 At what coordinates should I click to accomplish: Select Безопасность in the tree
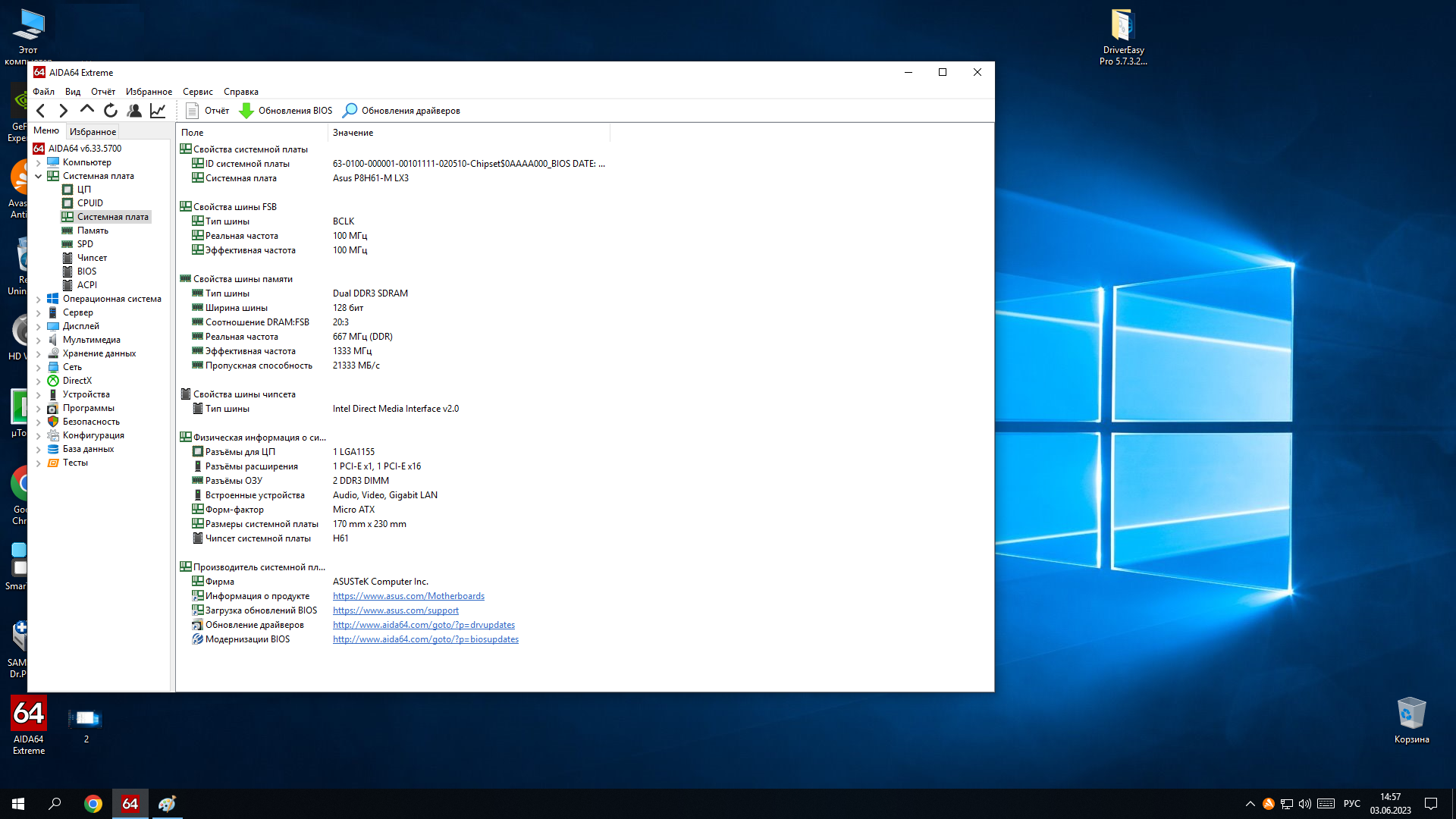91,422
